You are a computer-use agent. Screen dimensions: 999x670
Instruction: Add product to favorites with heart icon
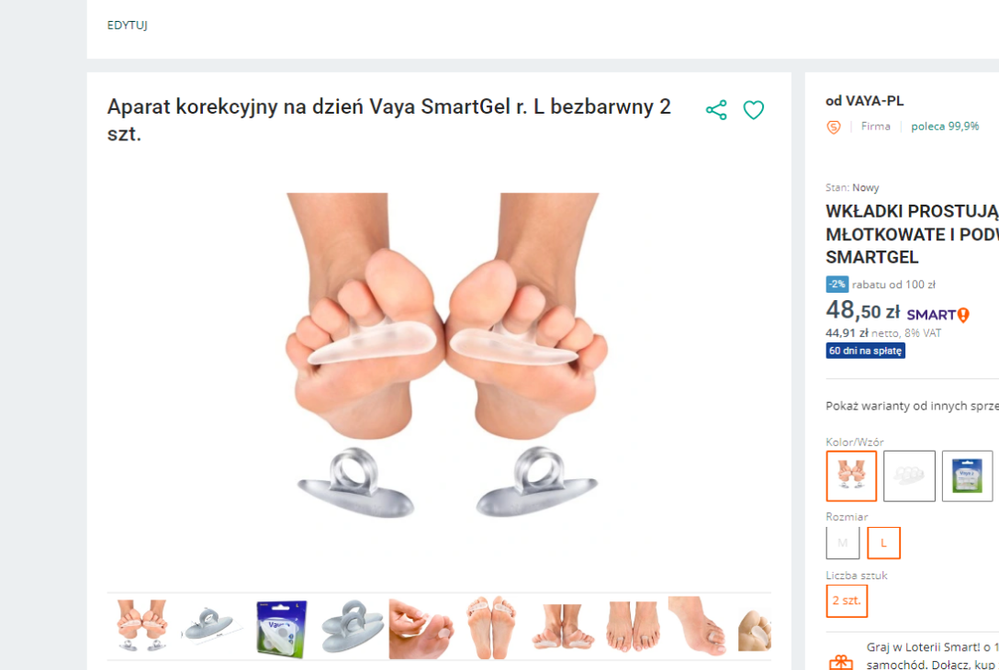pyautogui.click(x=754, y=110)
